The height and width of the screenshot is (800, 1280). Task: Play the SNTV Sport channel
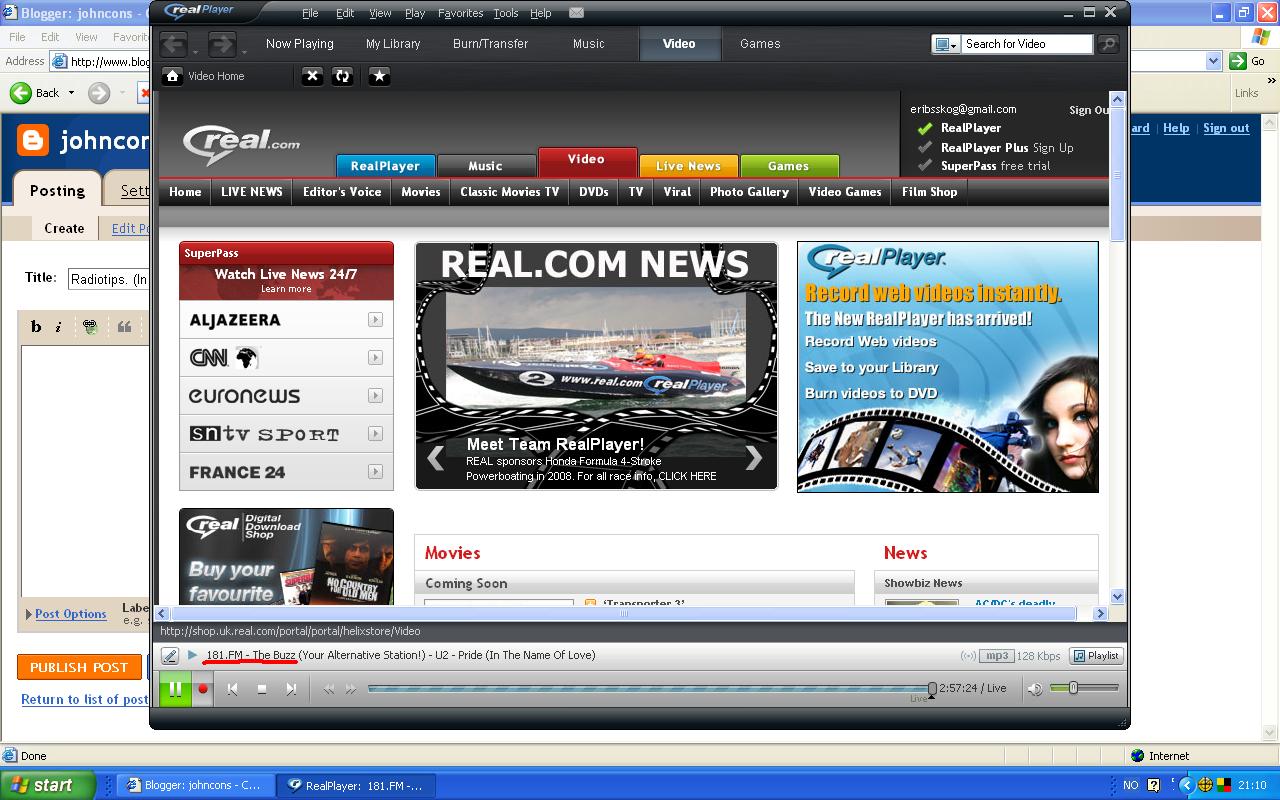[x=286, y=434]
